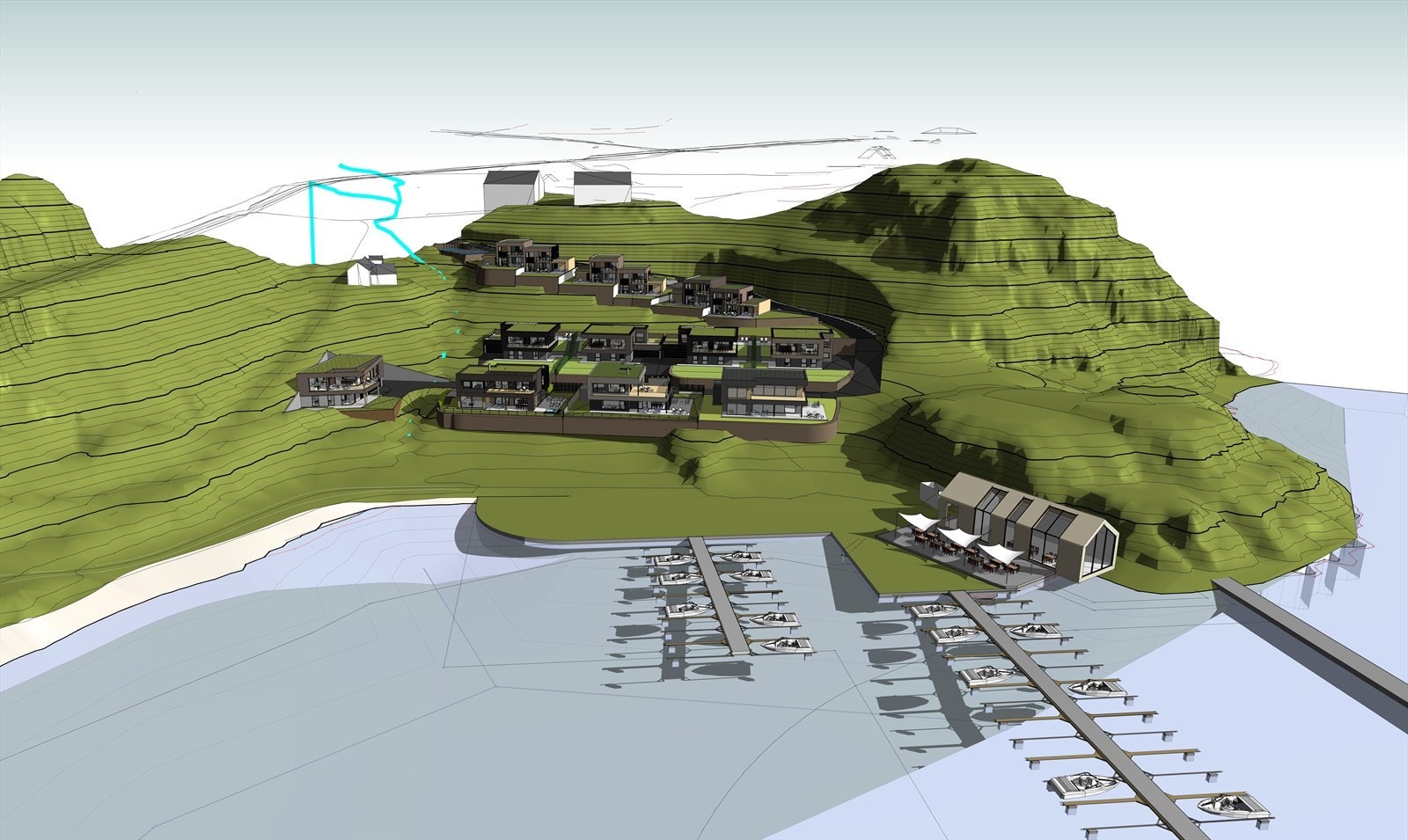Click the white house sketch on the ridge top
This screenshot has width=1408, height=840.
pos(510,189)
